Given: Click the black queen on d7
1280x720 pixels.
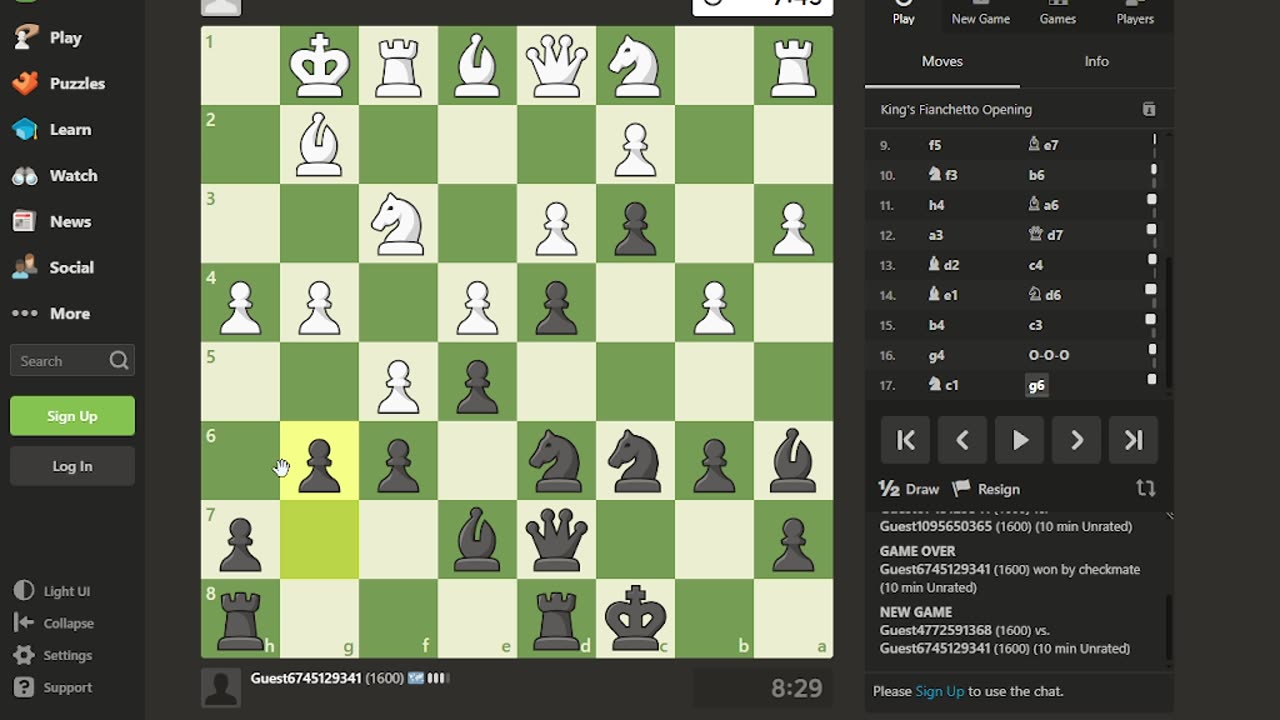Looking at the screenshot, I should coord(556,540).
